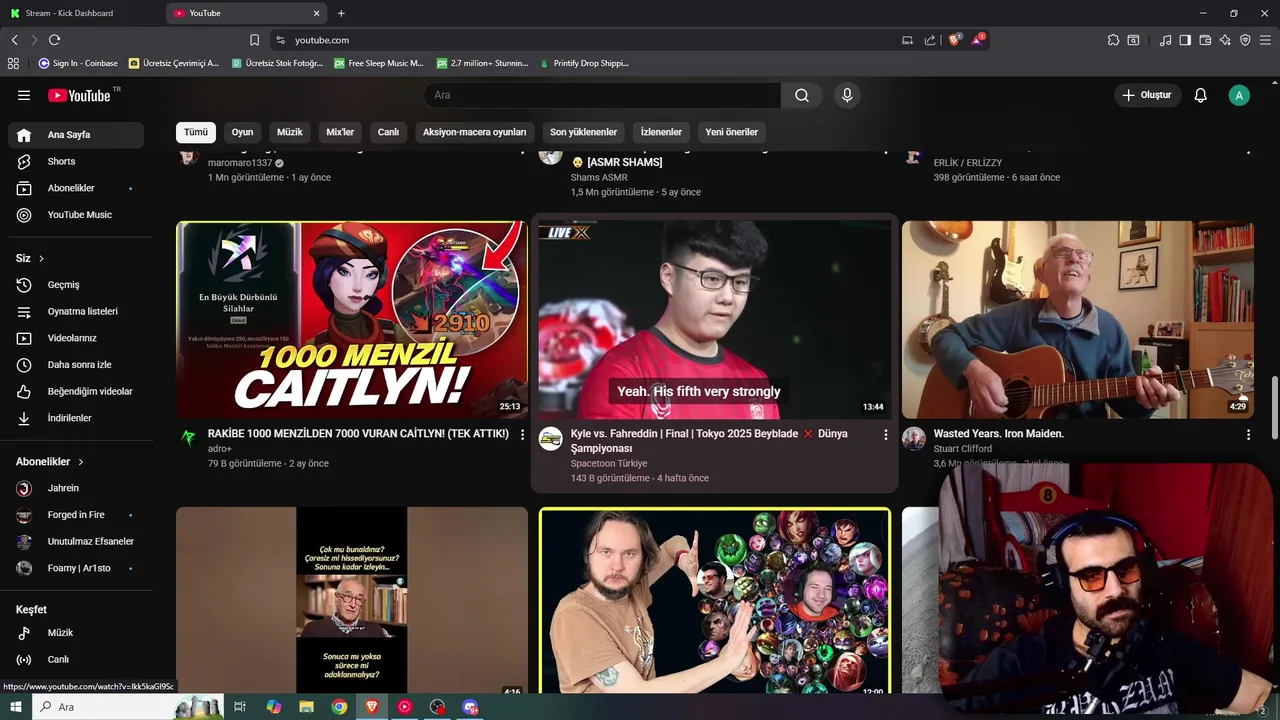The image size is (1280, 720).
Task: Select the Müzik filter chip
Action: 290,132
